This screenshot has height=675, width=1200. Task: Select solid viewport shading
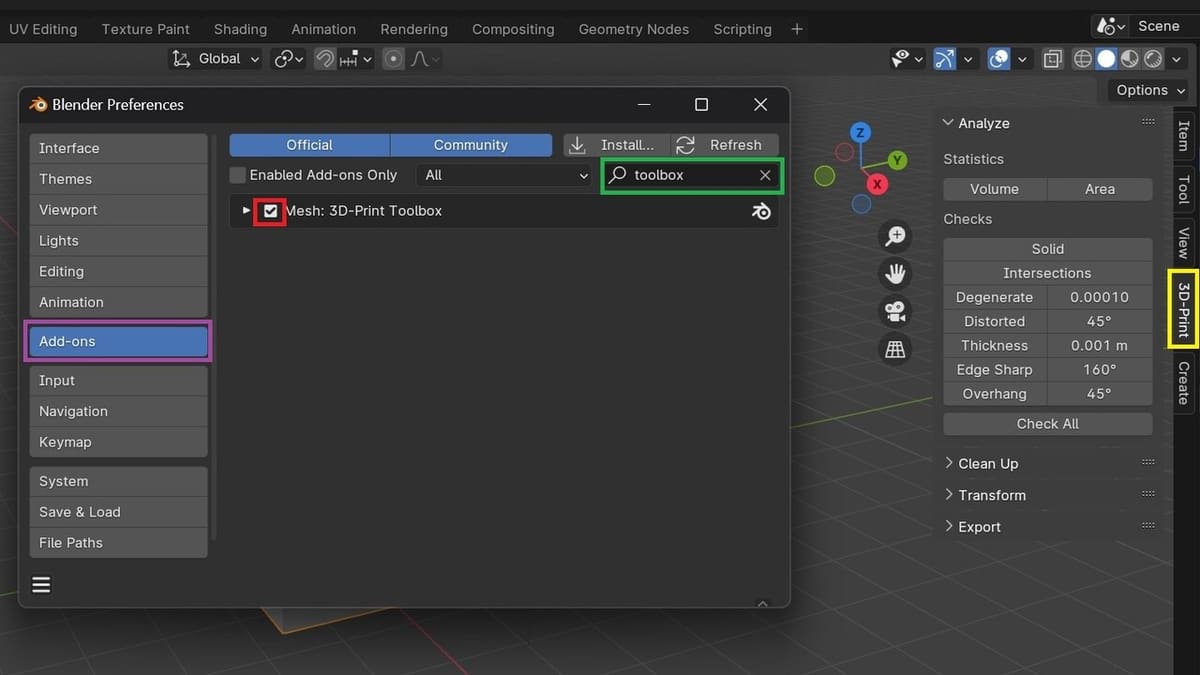click(x=1106, y=59)
